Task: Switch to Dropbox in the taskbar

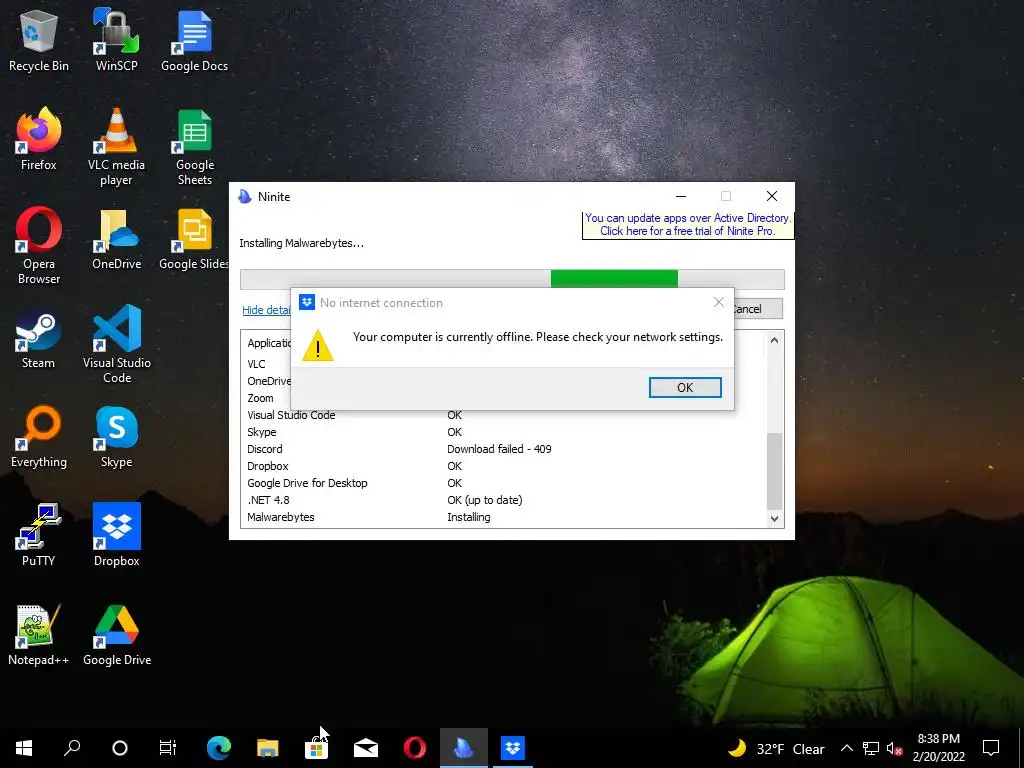Action: pyautogui.click(x=513, y=748)
